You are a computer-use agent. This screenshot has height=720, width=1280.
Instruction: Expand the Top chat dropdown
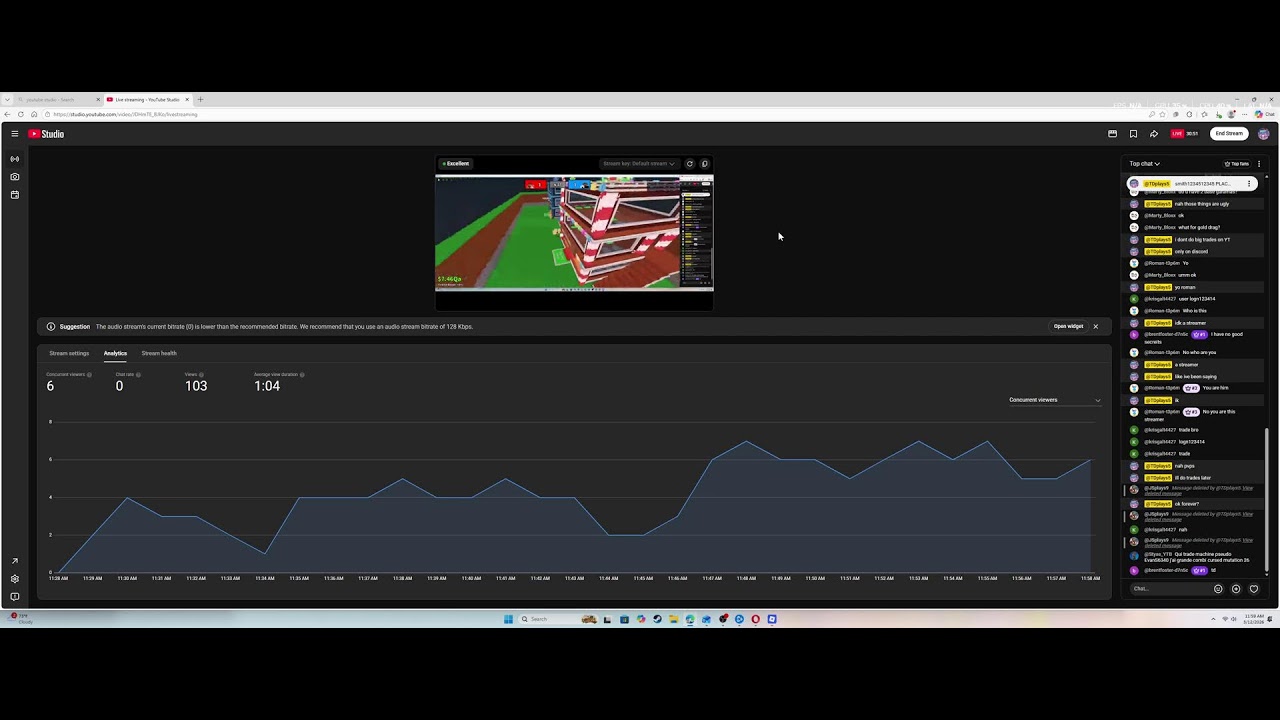click(1144, 164)
